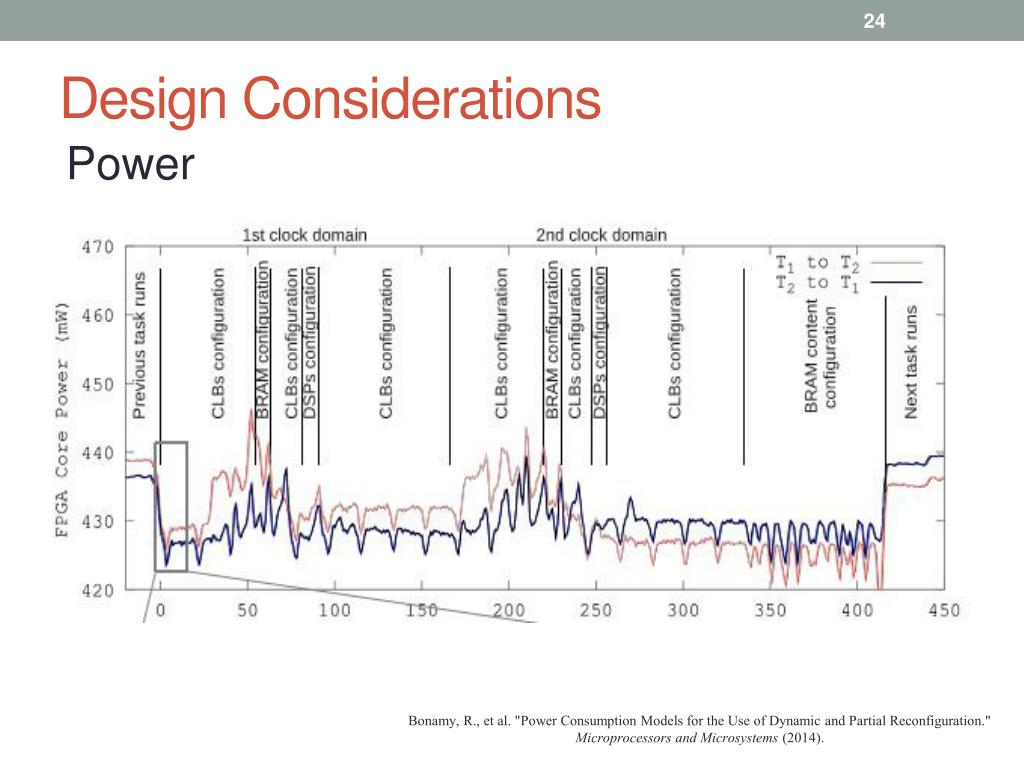Click the FPGA Core Power axis title
Screen dimensions: 1024x768
pyautogui.click(x=61, y=420)
